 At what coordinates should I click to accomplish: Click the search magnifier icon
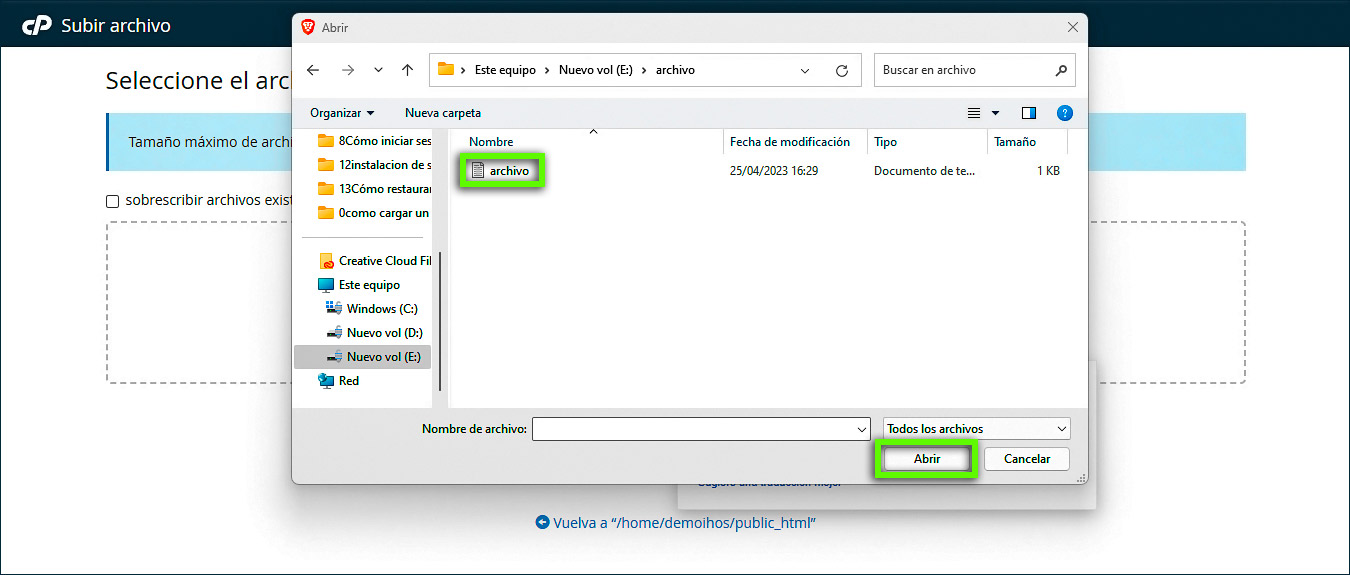[x=1061, y=70]
